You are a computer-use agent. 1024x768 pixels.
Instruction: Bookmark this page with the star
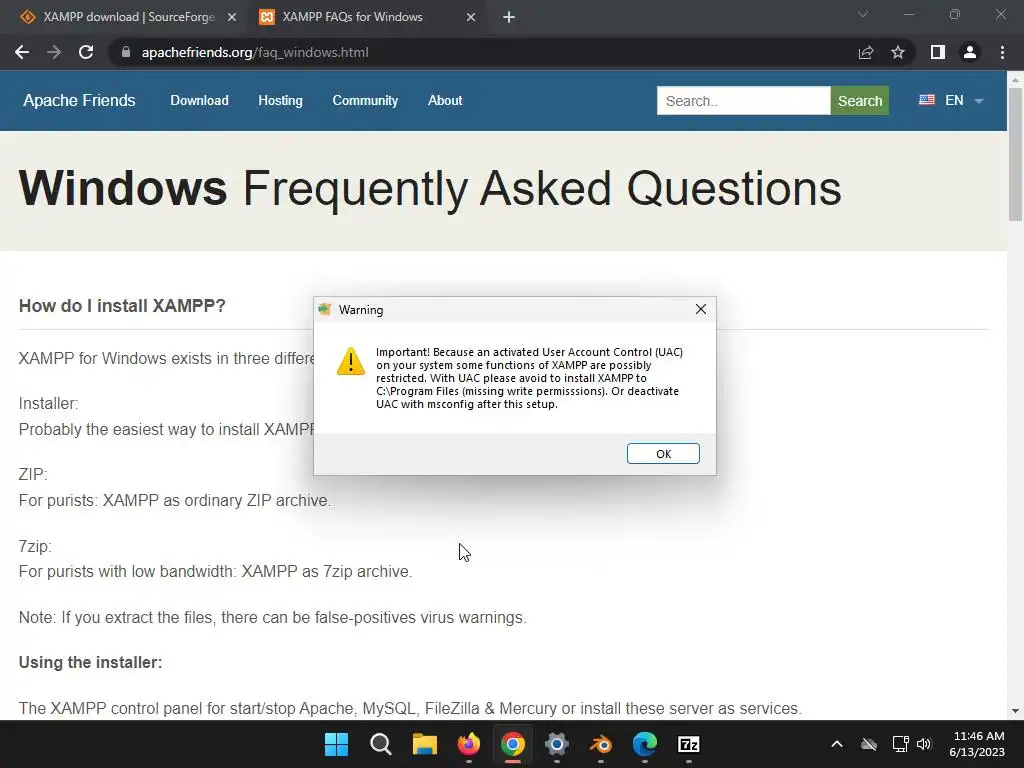click(x=898, y=52)
